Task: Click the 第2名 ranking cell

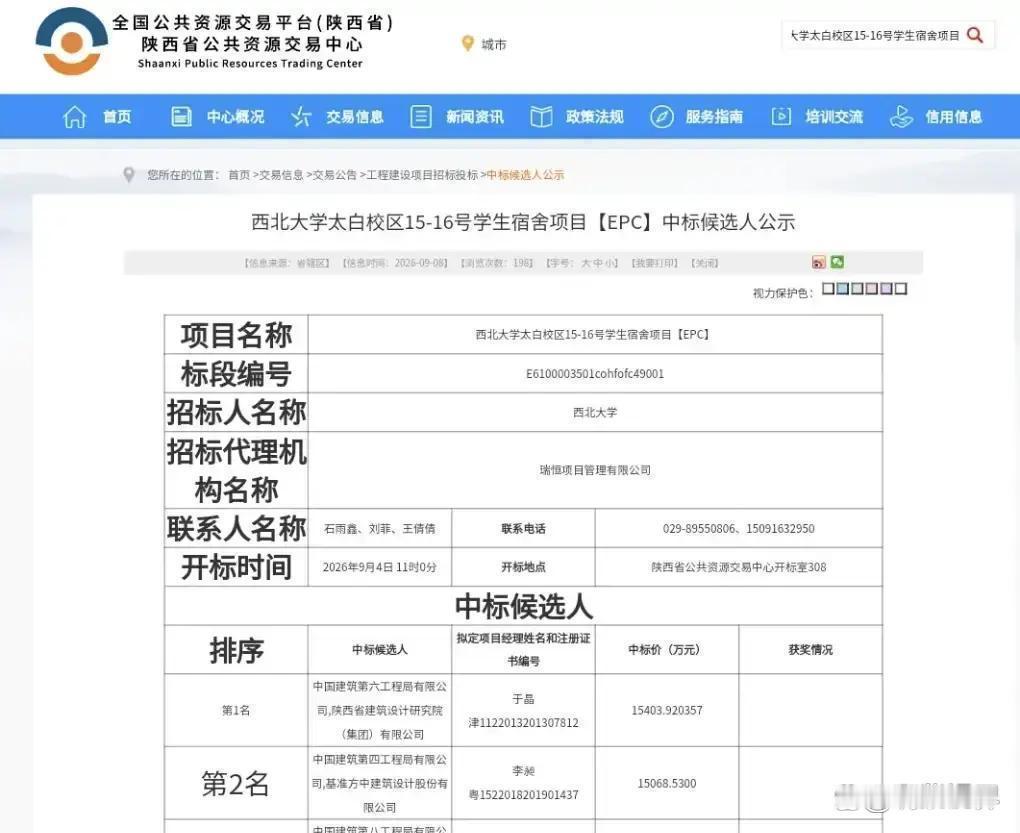Action: click(235, 784)
